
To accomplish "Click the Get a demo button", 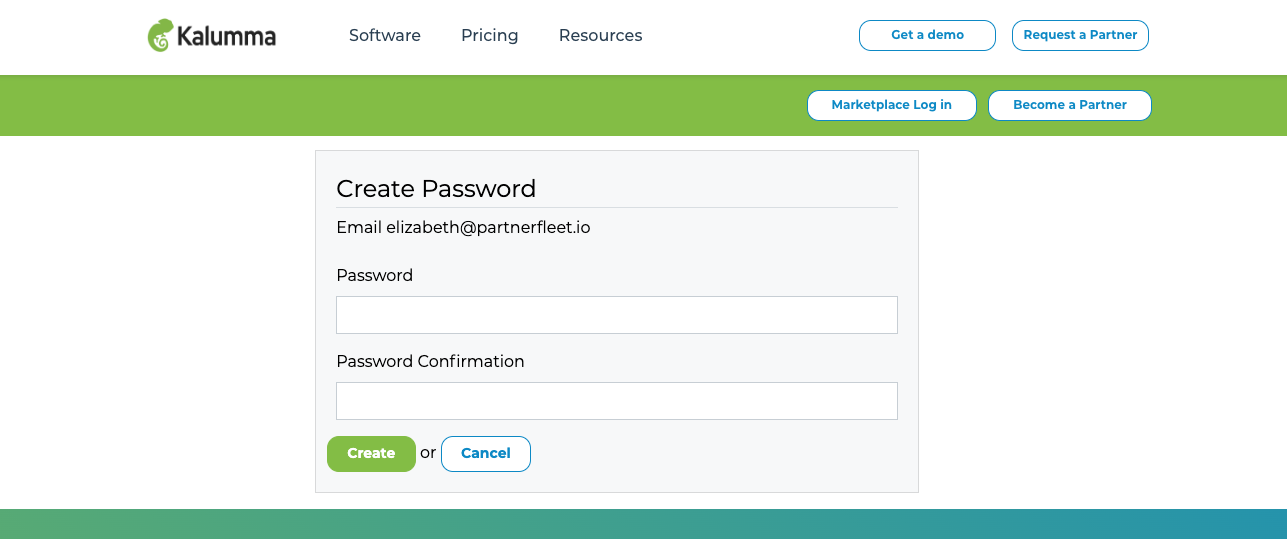I will point(927,35).
